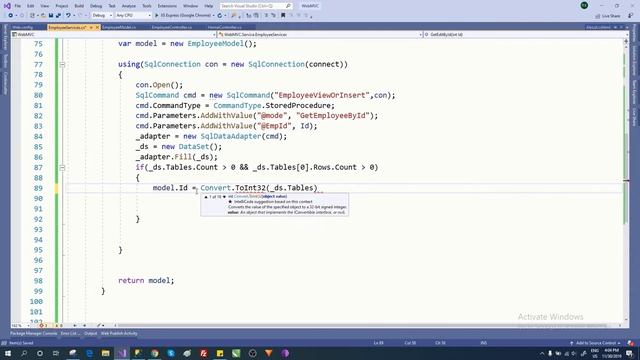Viewport: 640px width, 360px height.
Task: Click the Save All toolbar icon
Action: [58, 16]
